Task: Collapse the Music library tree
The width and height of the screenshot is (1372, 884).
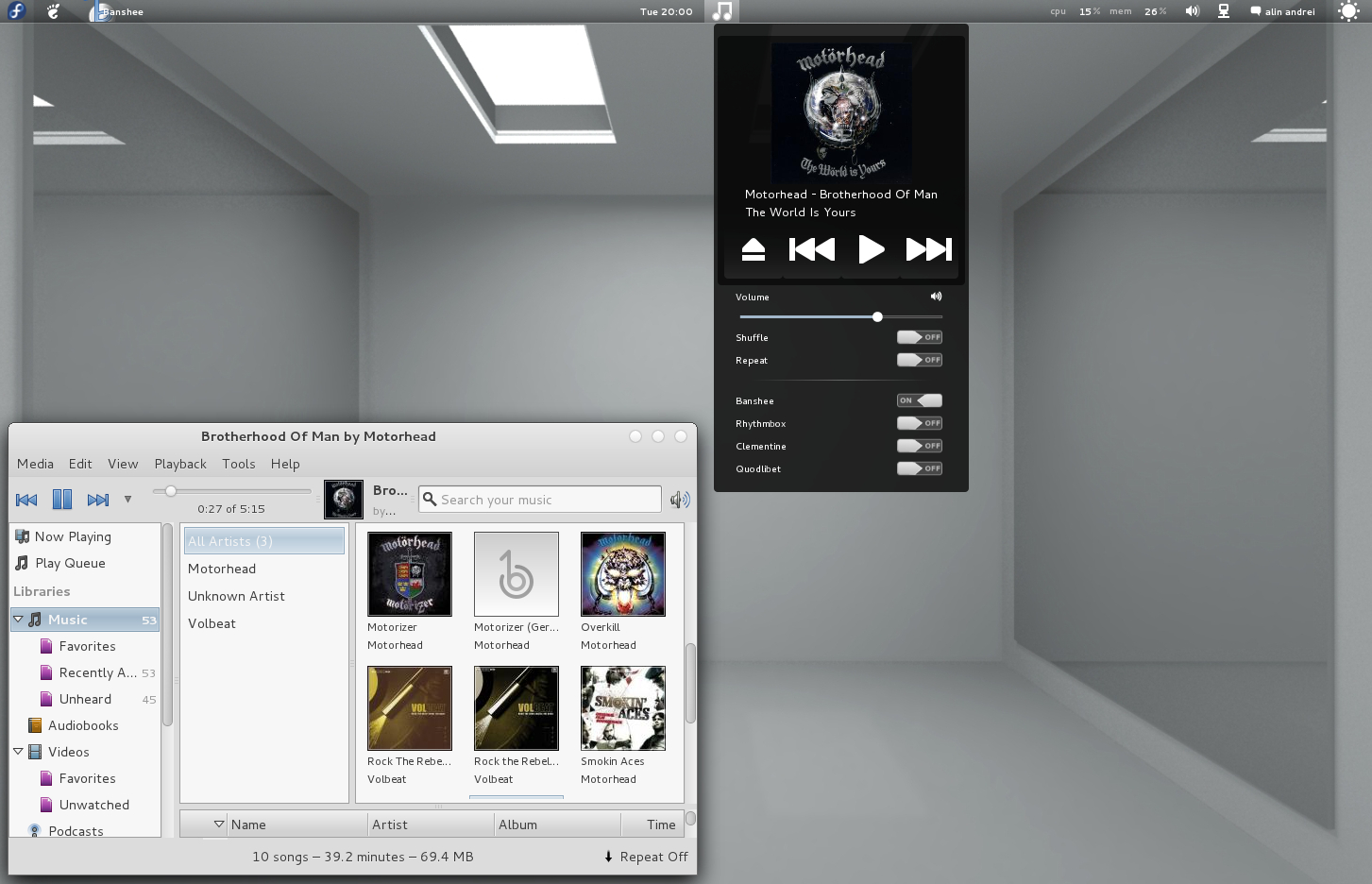Action: 18,620
